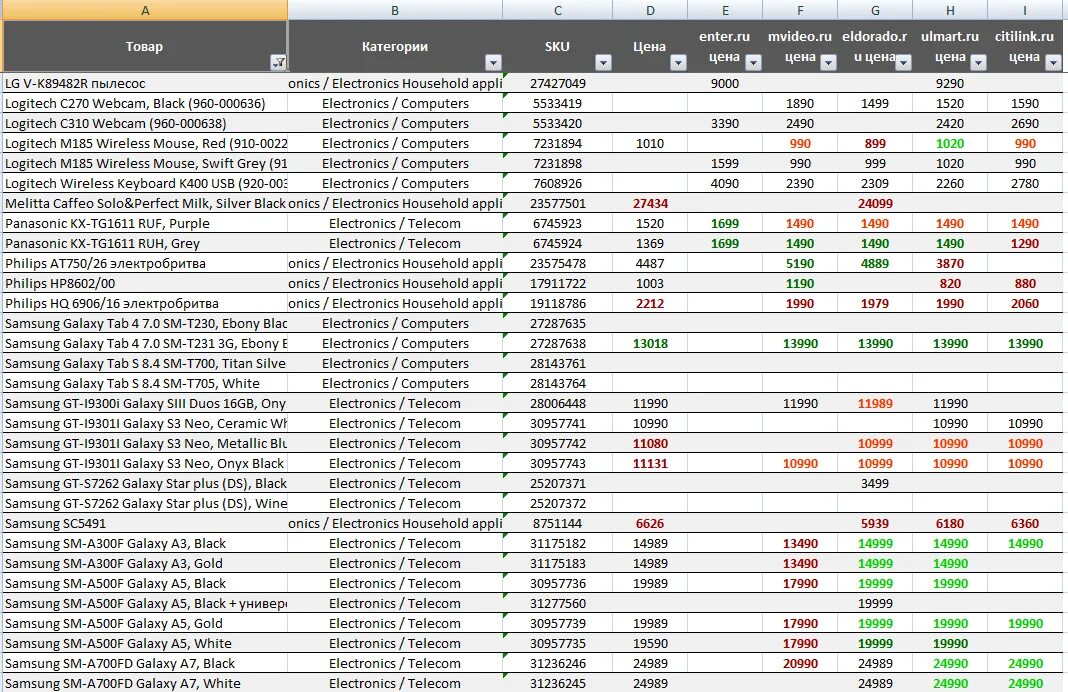1068x692 pixels.
Task: Click SKU value 23577501
Action: coord(558,204)
